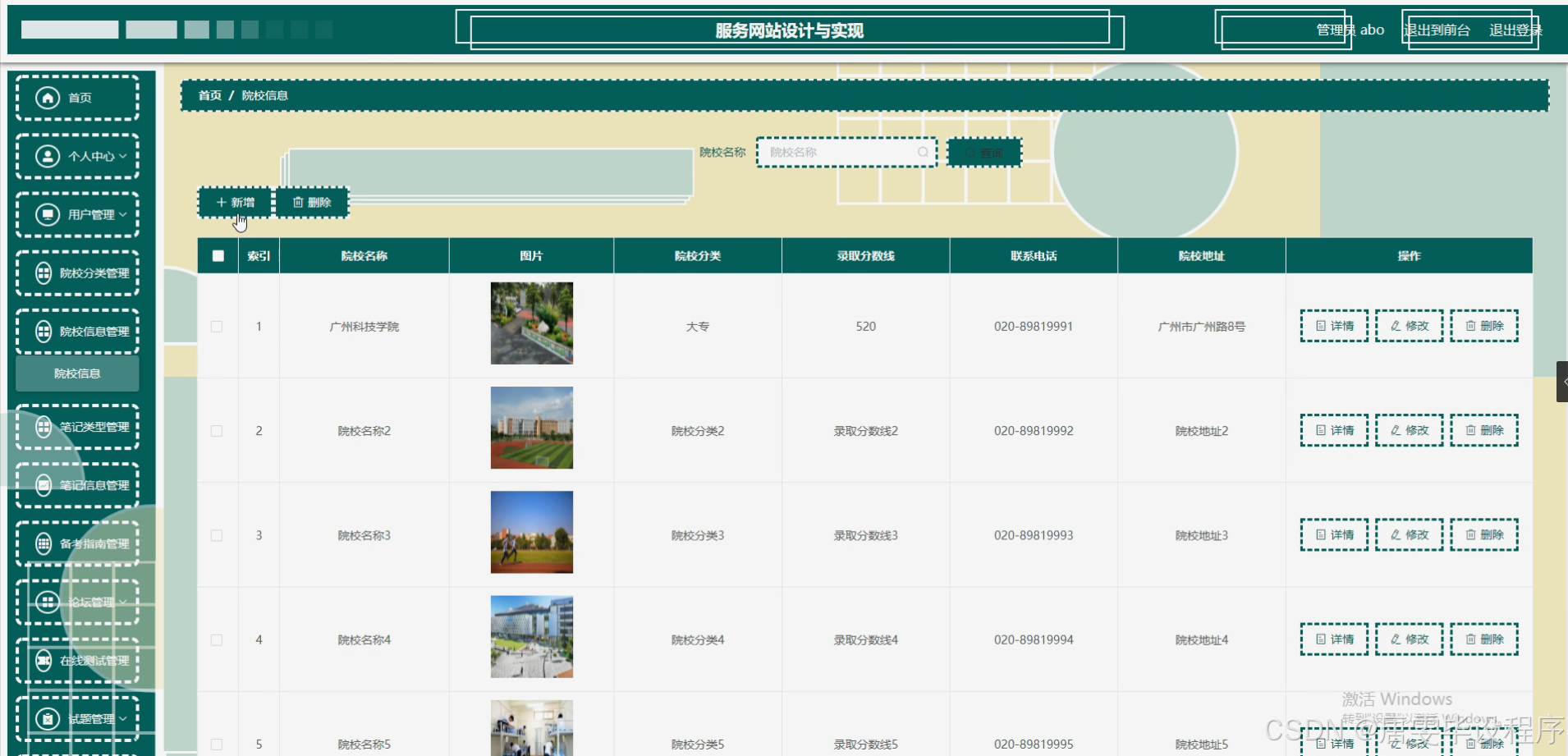Click 修改 button for 院校名称2 row
The width and height of the screenshot is (1568, 756).
1409,430
